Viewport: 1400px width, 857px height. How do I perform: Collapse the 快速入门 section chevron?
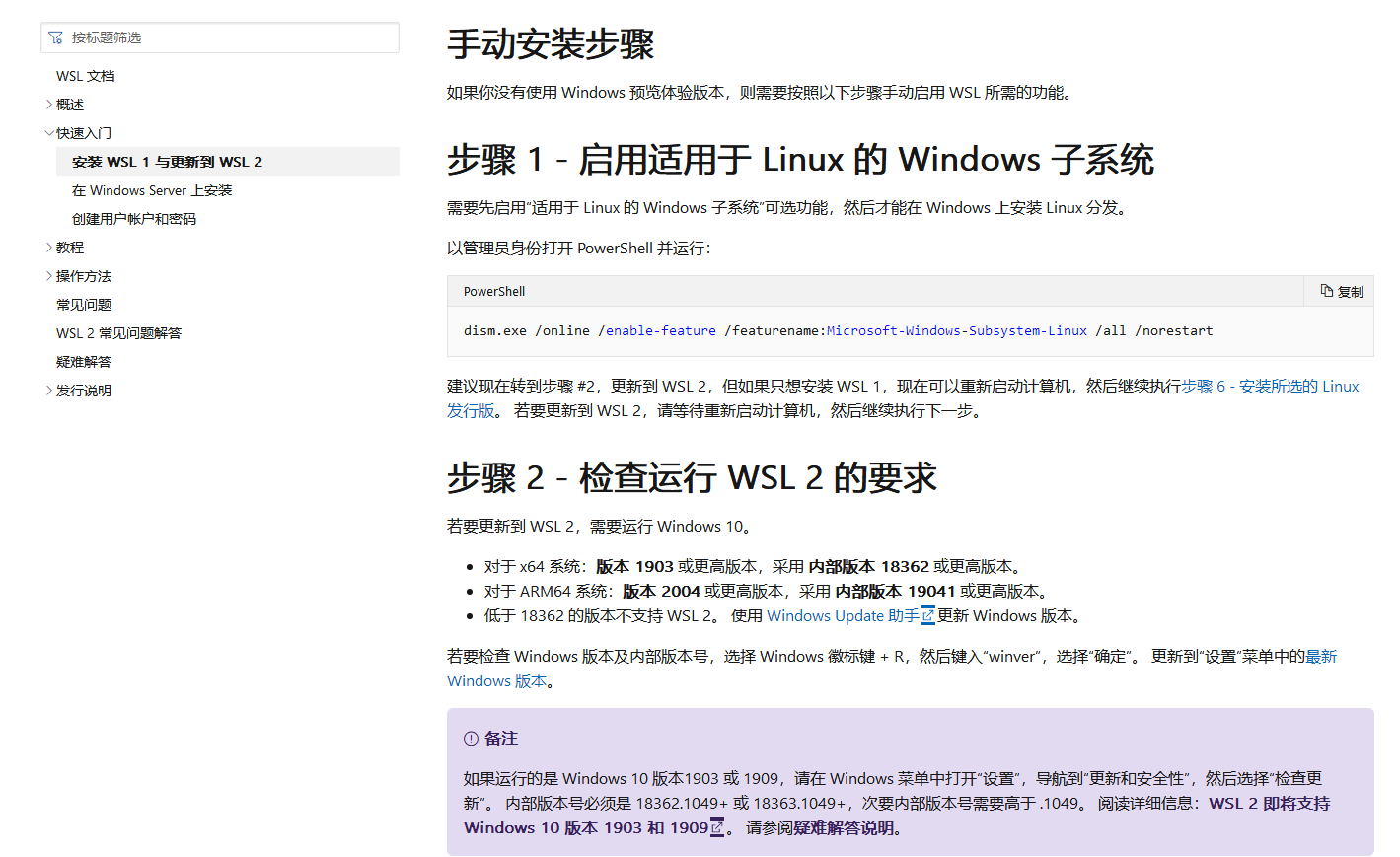click(x=49, y=133)
